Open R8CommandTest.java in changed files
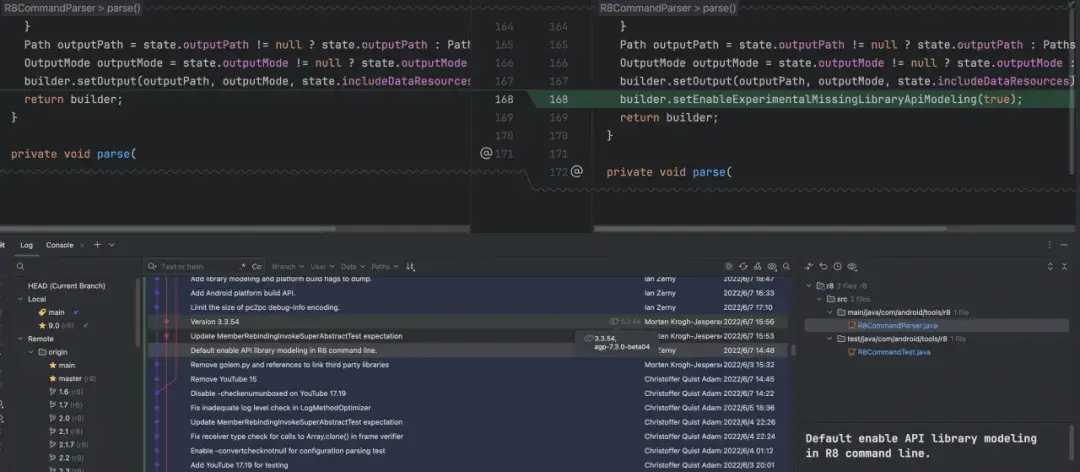Screen dimensions: 1080x472 pyautogui.click(x=894, y=352)
